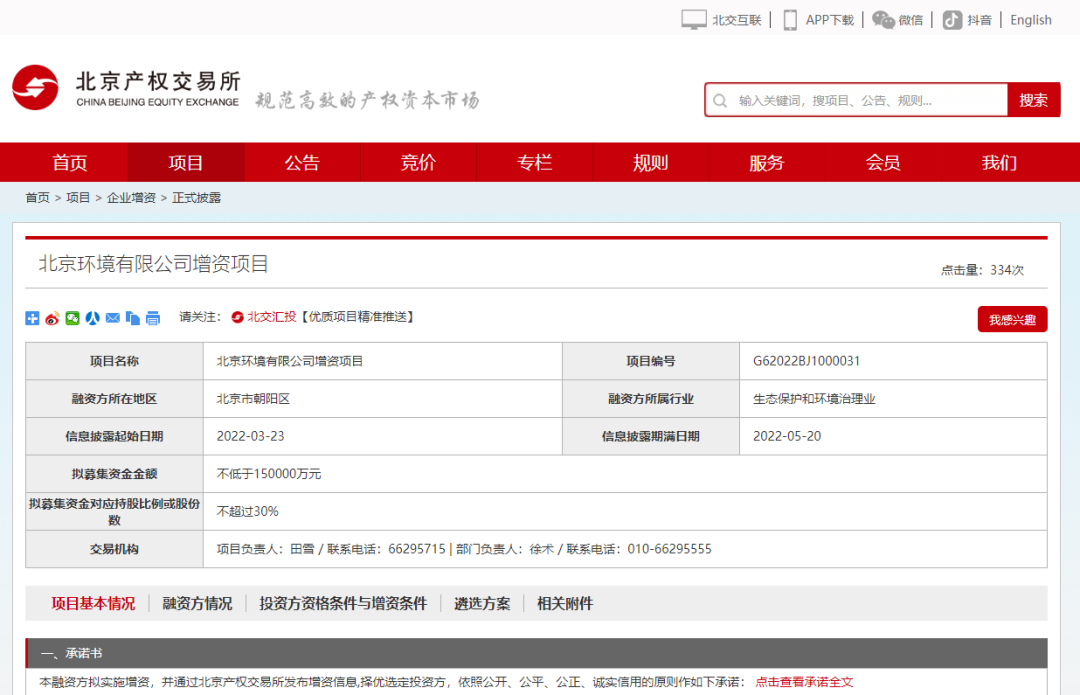
Task: Click the Douyin icon in top bar
Action: [952, 20]
